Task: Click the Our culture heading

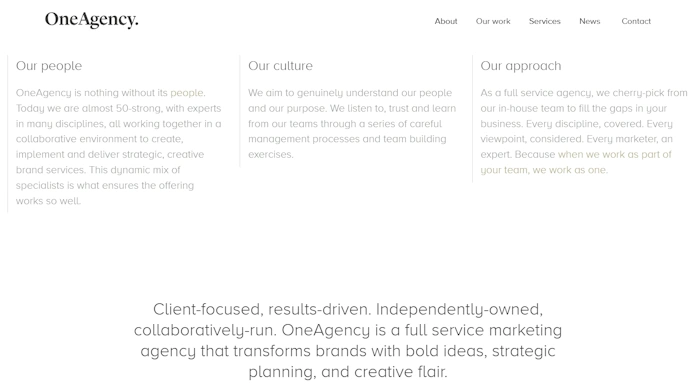Action: (280, 66)
